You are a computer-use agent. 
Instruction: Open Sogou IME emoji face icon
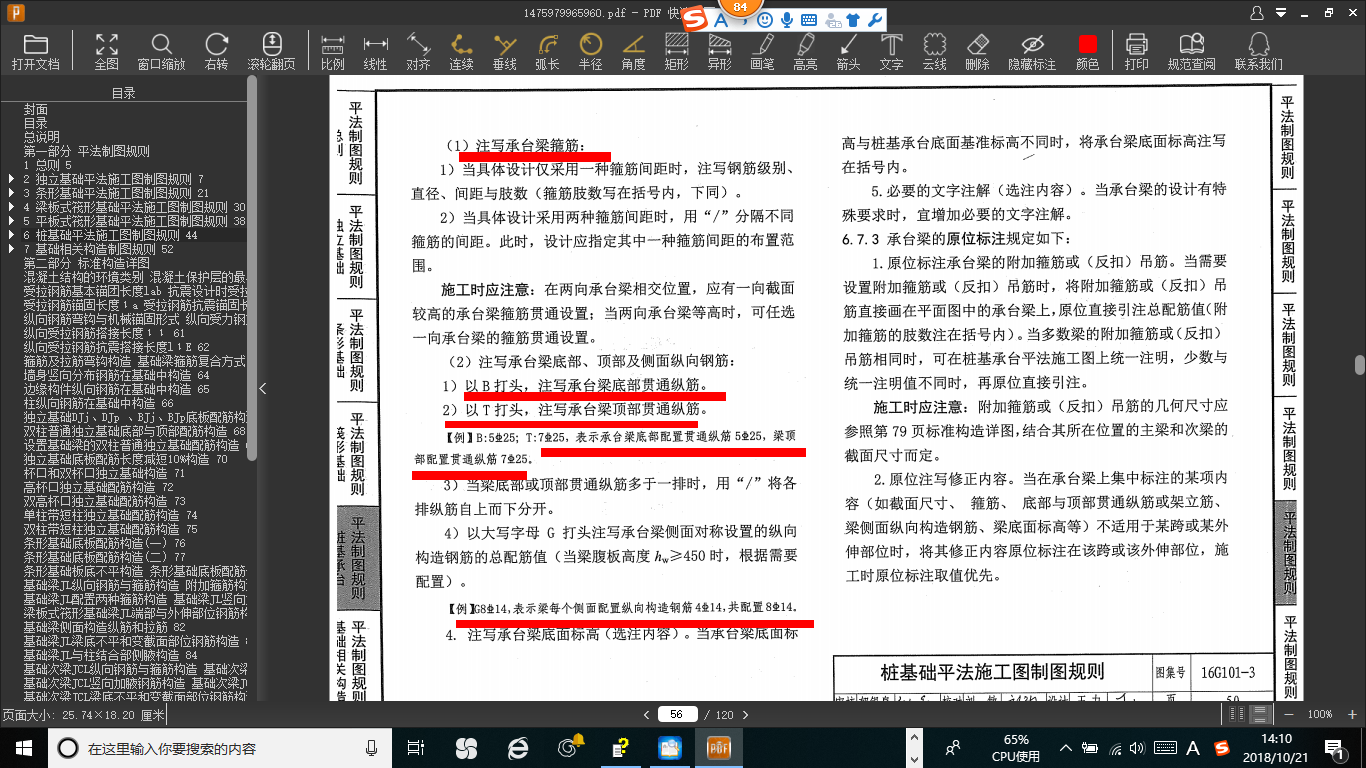point(765,19)
